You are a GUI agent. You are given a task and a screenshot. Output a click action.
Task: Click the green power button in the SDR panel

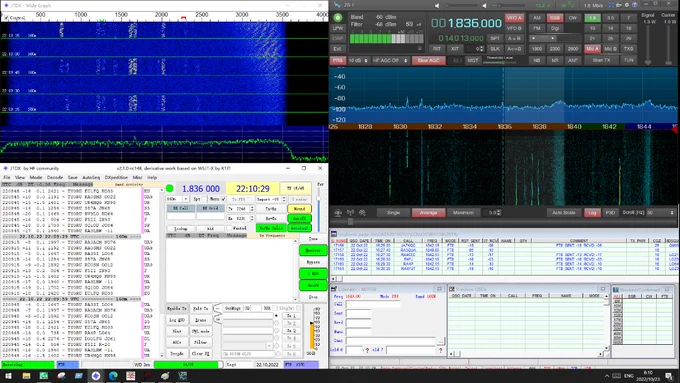click(x=338, y=17)
